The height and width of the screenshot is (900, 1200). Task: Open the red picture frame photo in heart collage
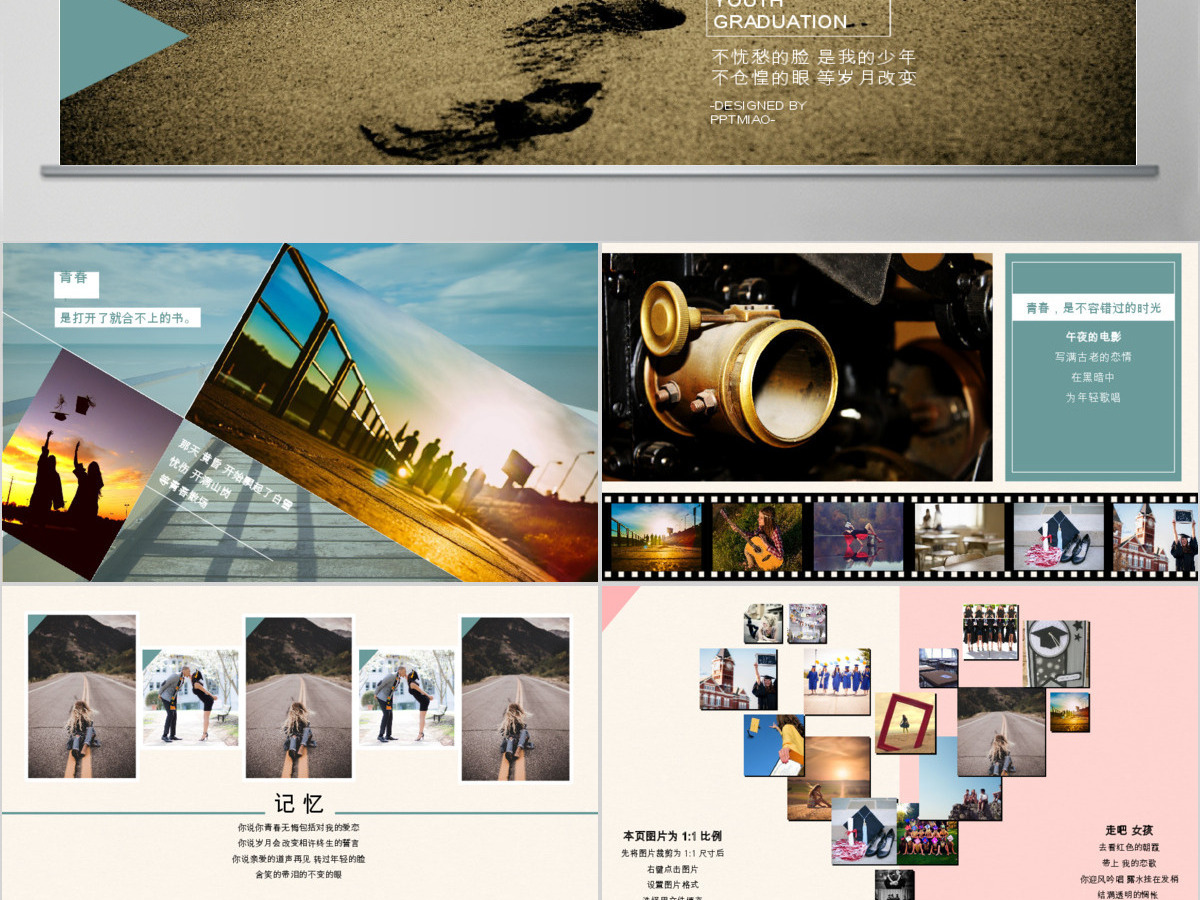pos(906,723)
